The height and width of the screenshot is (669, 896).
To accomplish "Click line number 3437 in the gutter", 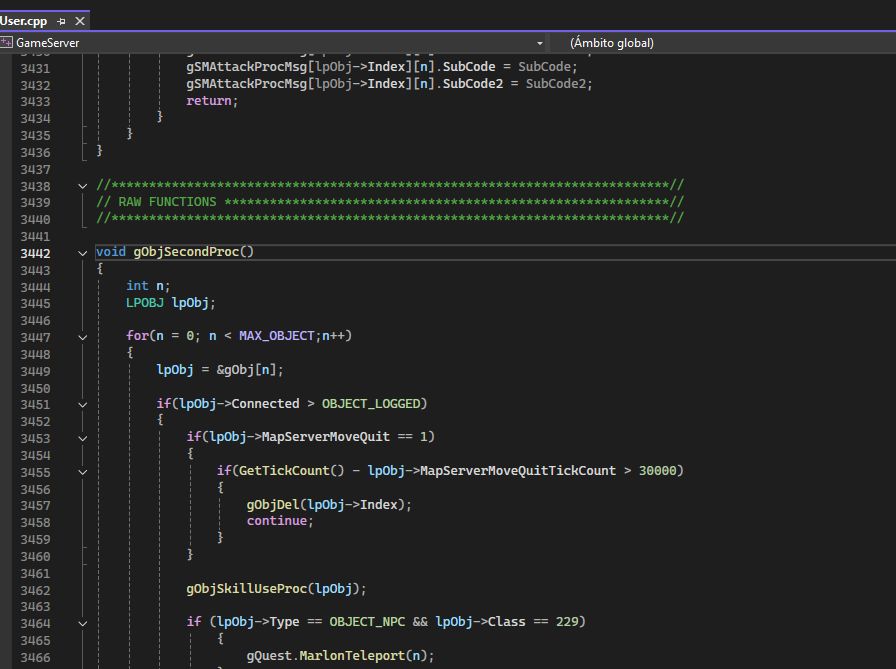I will [x=35, y=170].
